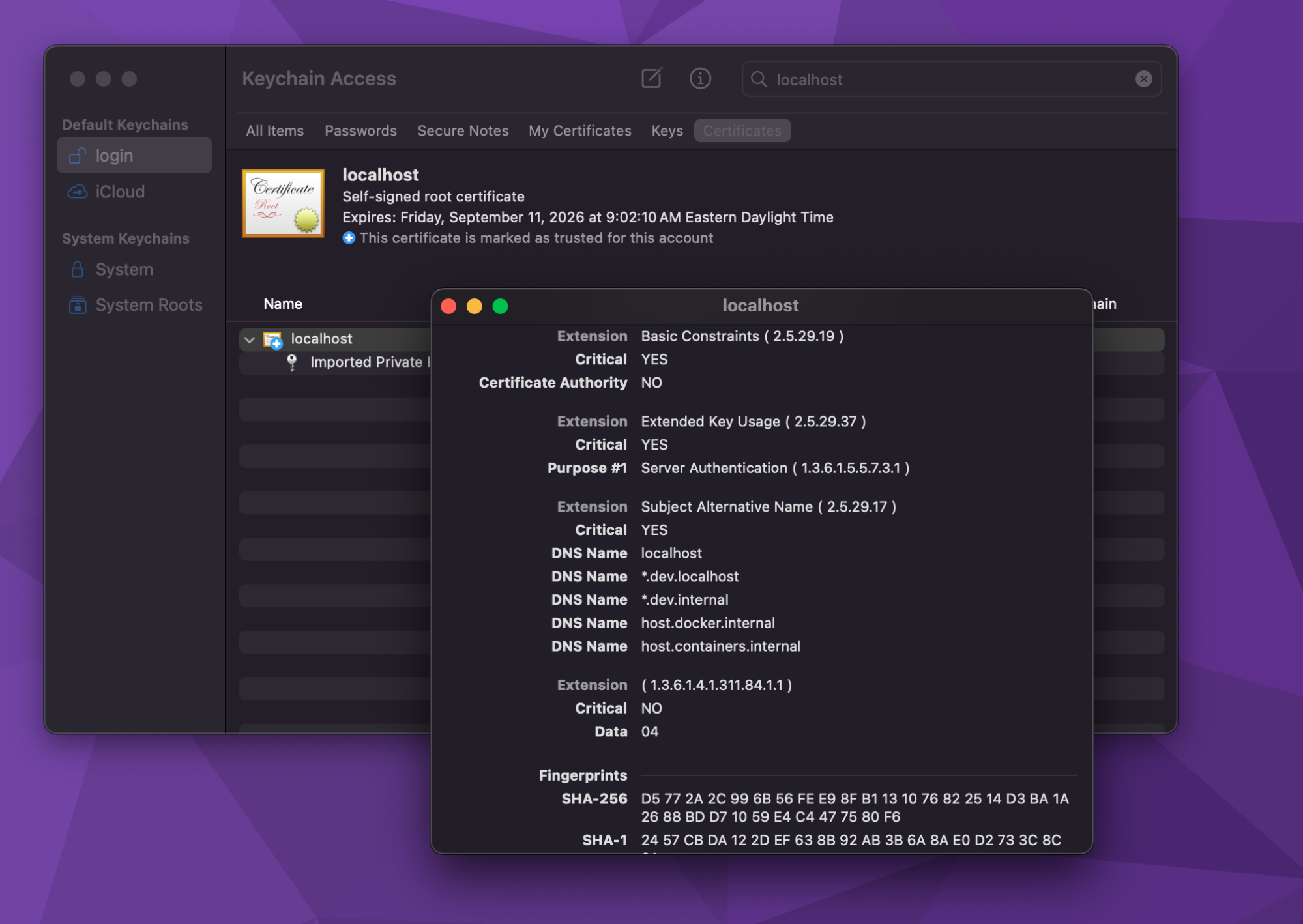Viewport: 1303px width, 924px height.
Task: Click Extended Key Usage ( 2.5.29.37 )
Action: pyautogui.click(x=753, y=422)
